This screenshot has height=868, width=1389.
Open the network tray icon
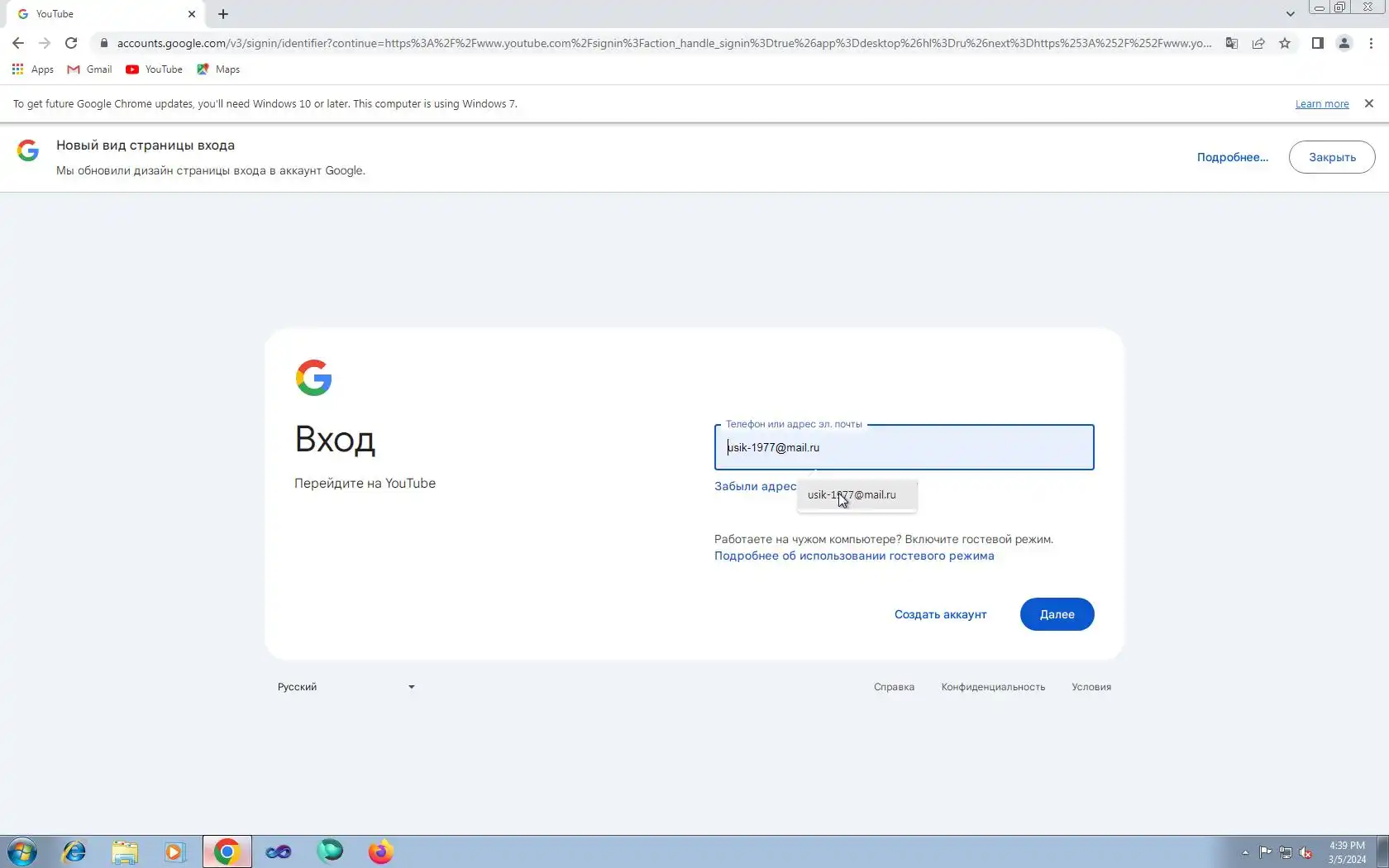point(1286,852)
